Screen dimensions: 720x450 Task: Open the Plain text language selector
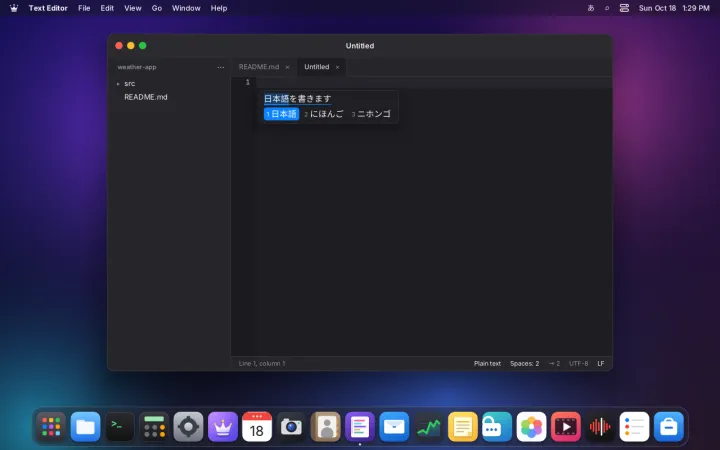click(487, 363)
